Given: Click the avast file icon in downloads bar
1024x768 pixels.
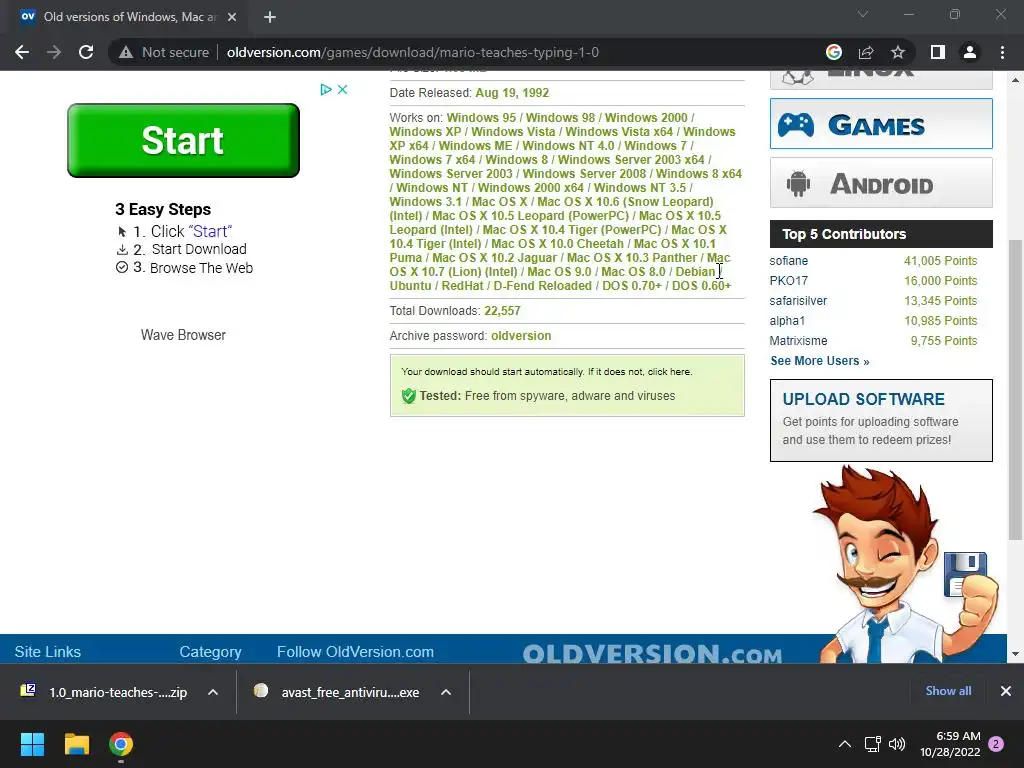Looking at the screenshot, I should 261,690.
